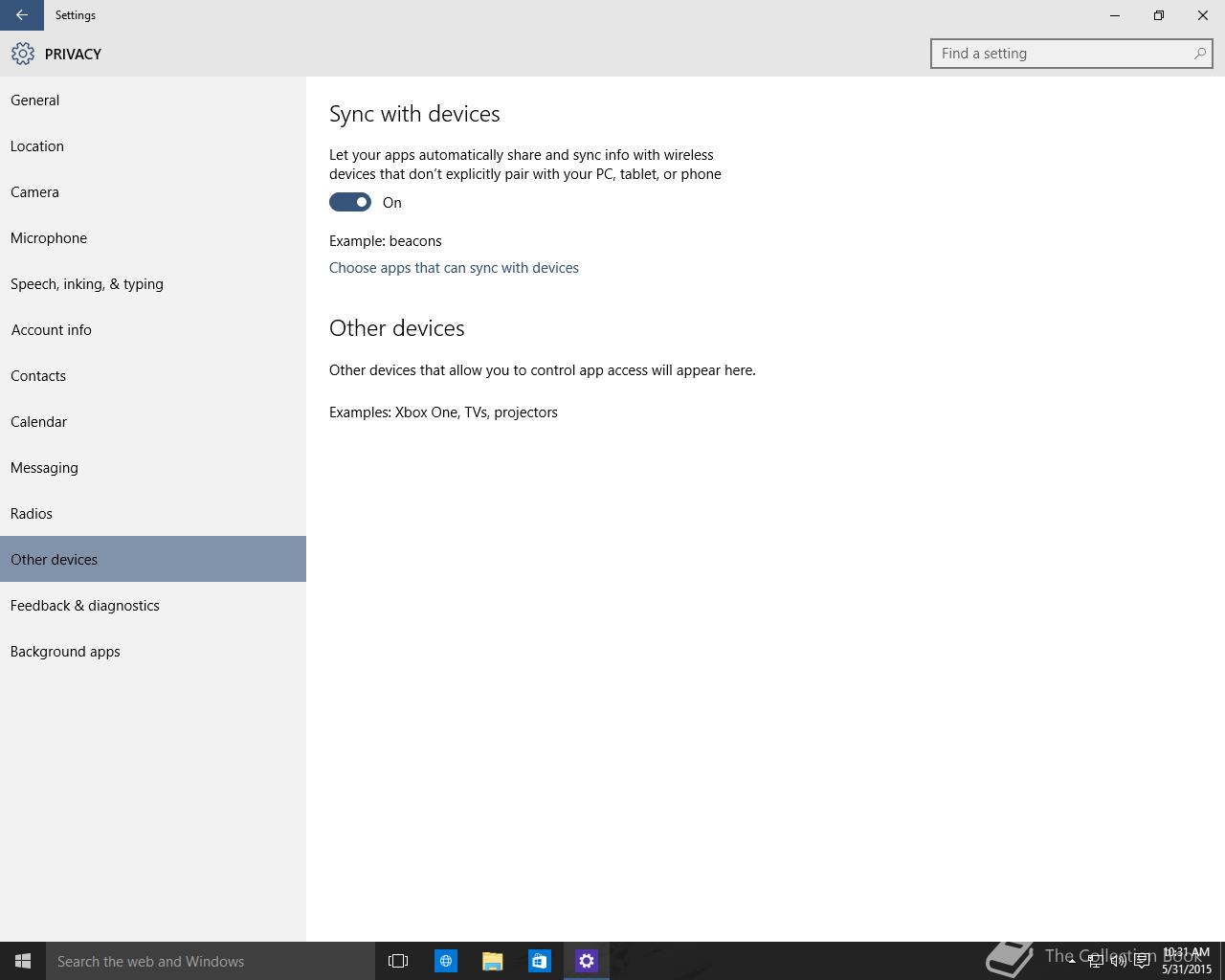The height and width of the screenshot is (980, 1225).
Task: Launch the browser globe icon on taskbar
Action: point(446,961)
